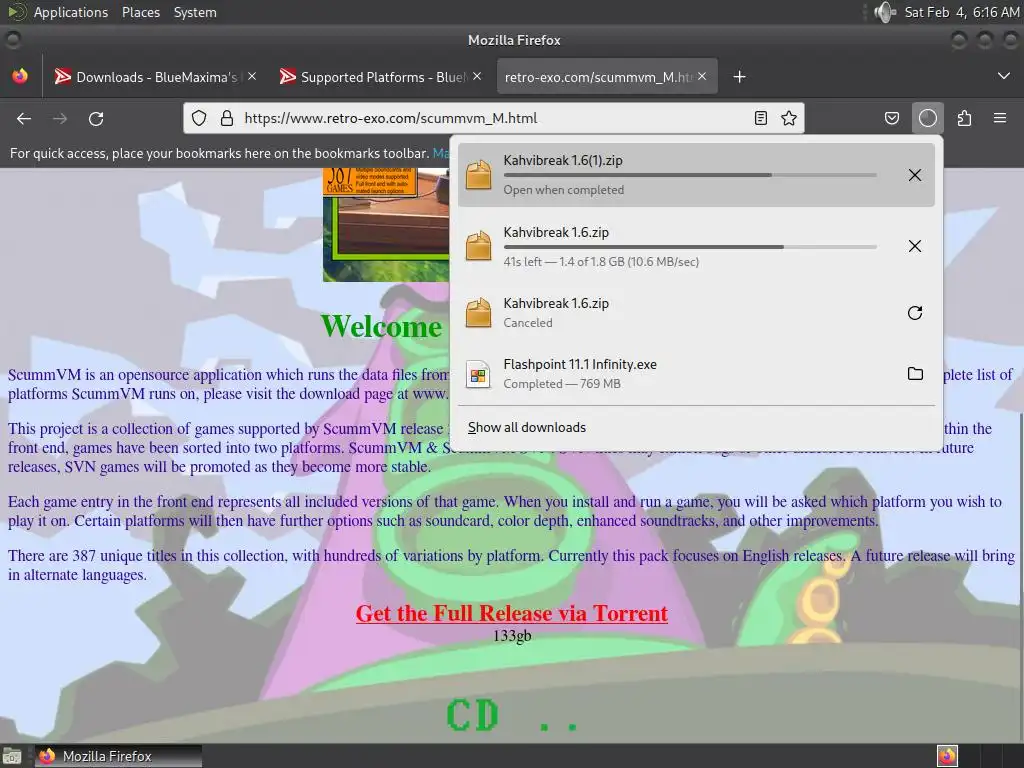Close the retro-exo.com scummvm tab
The width and height of the screenshot is (1024, 768).
pyautogui.click(x=702, y=76)
